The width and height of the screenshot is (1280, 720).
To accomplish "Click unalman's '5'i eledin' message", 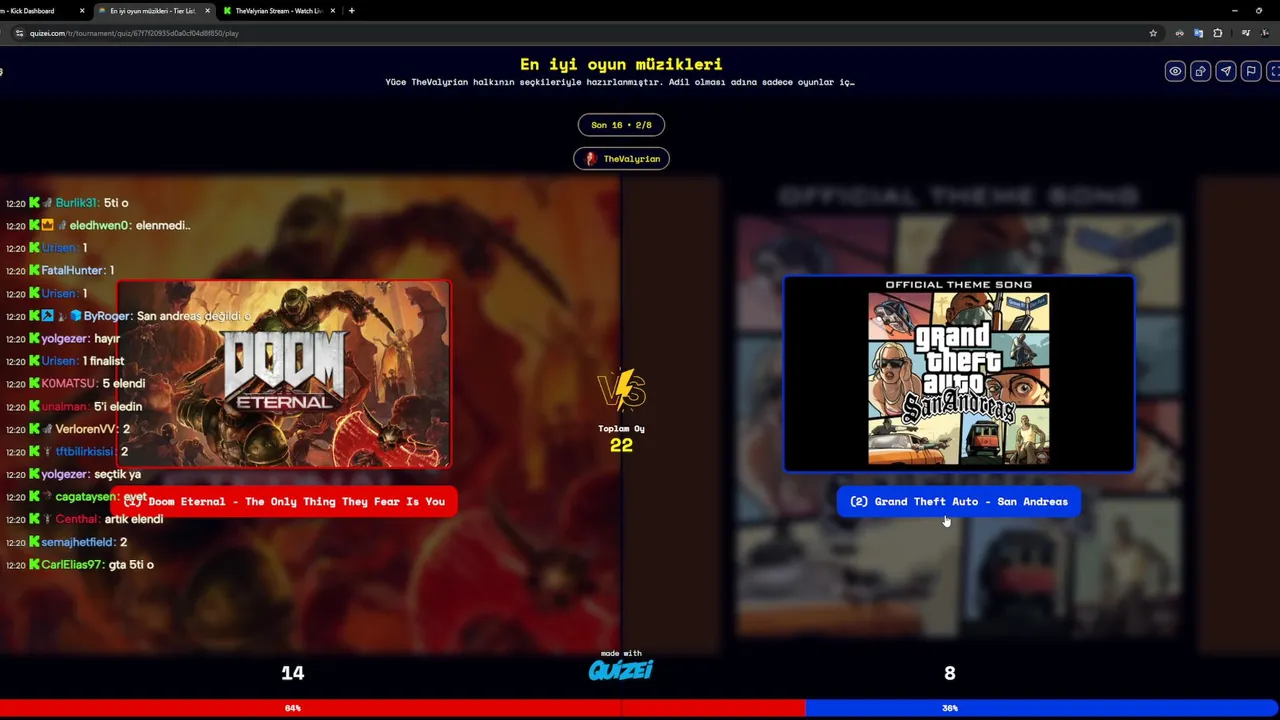I will [74, 406].
